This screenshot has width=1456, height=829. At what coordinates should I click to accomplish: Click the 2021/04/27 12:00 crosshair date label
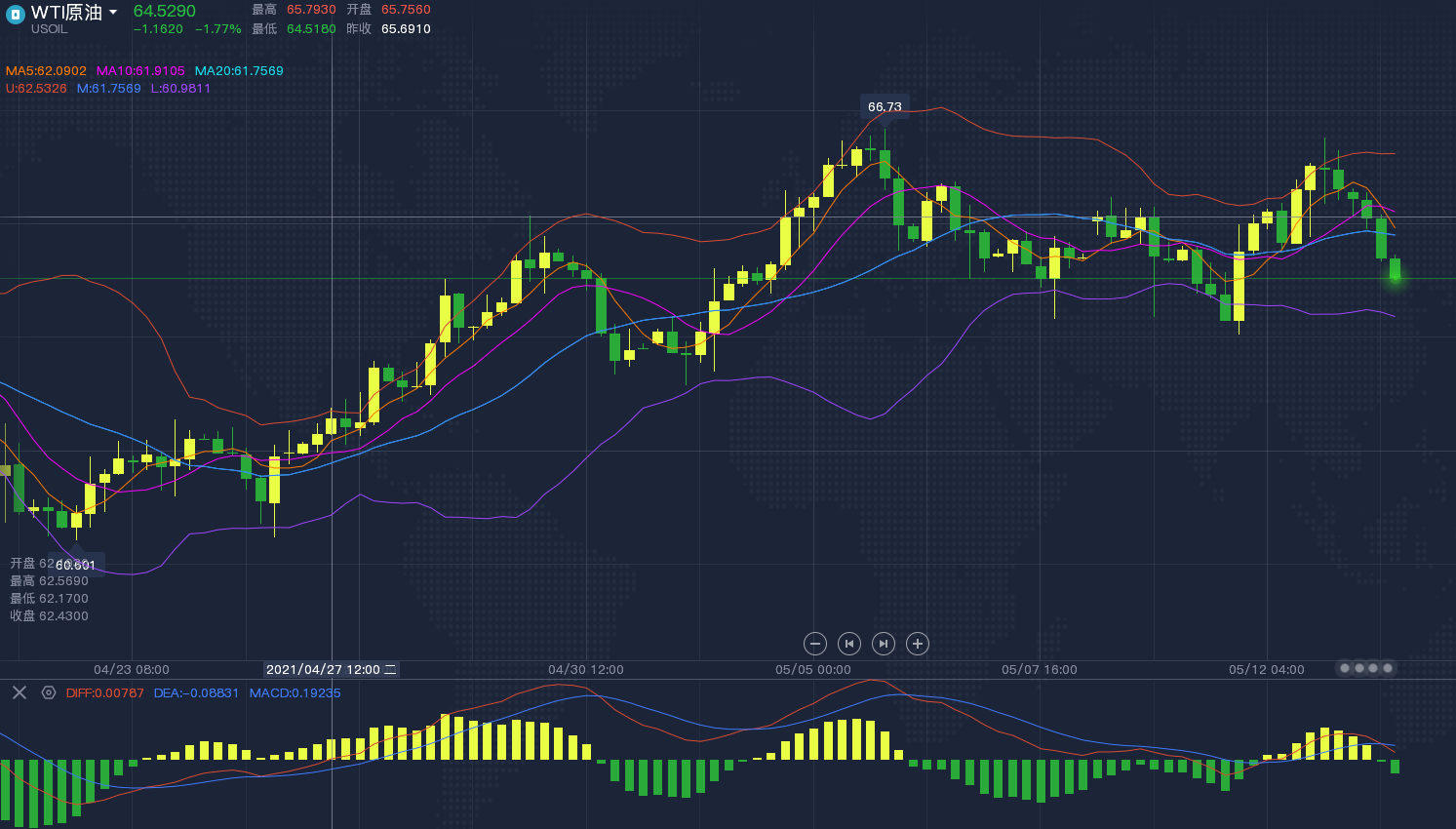coord(331,670)
